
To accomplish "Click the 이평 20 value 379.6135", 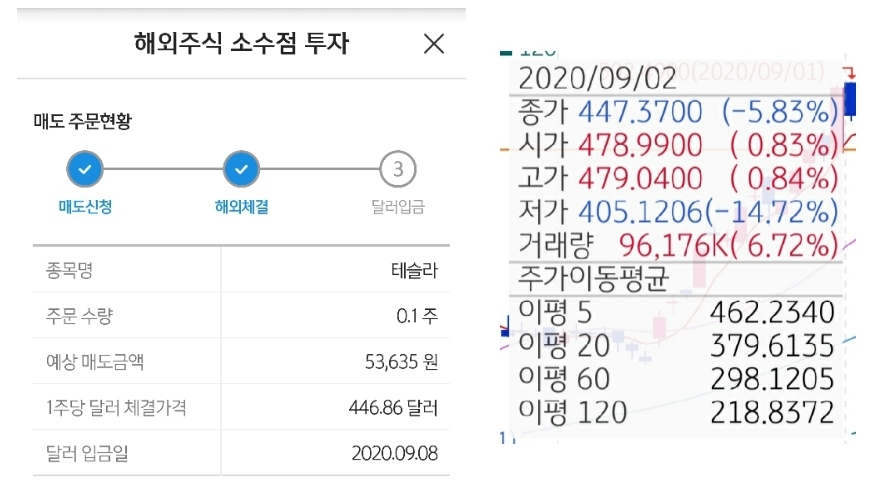I will coord(772,345).
